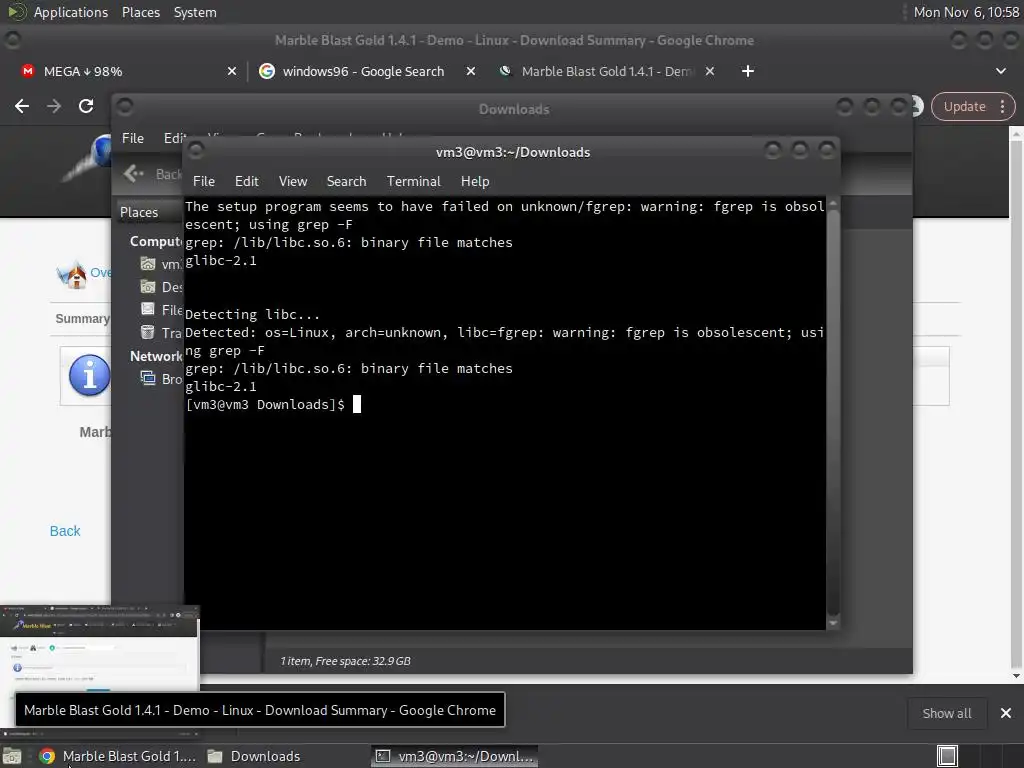Click the Google favicon in second tab

coord(266,71)
